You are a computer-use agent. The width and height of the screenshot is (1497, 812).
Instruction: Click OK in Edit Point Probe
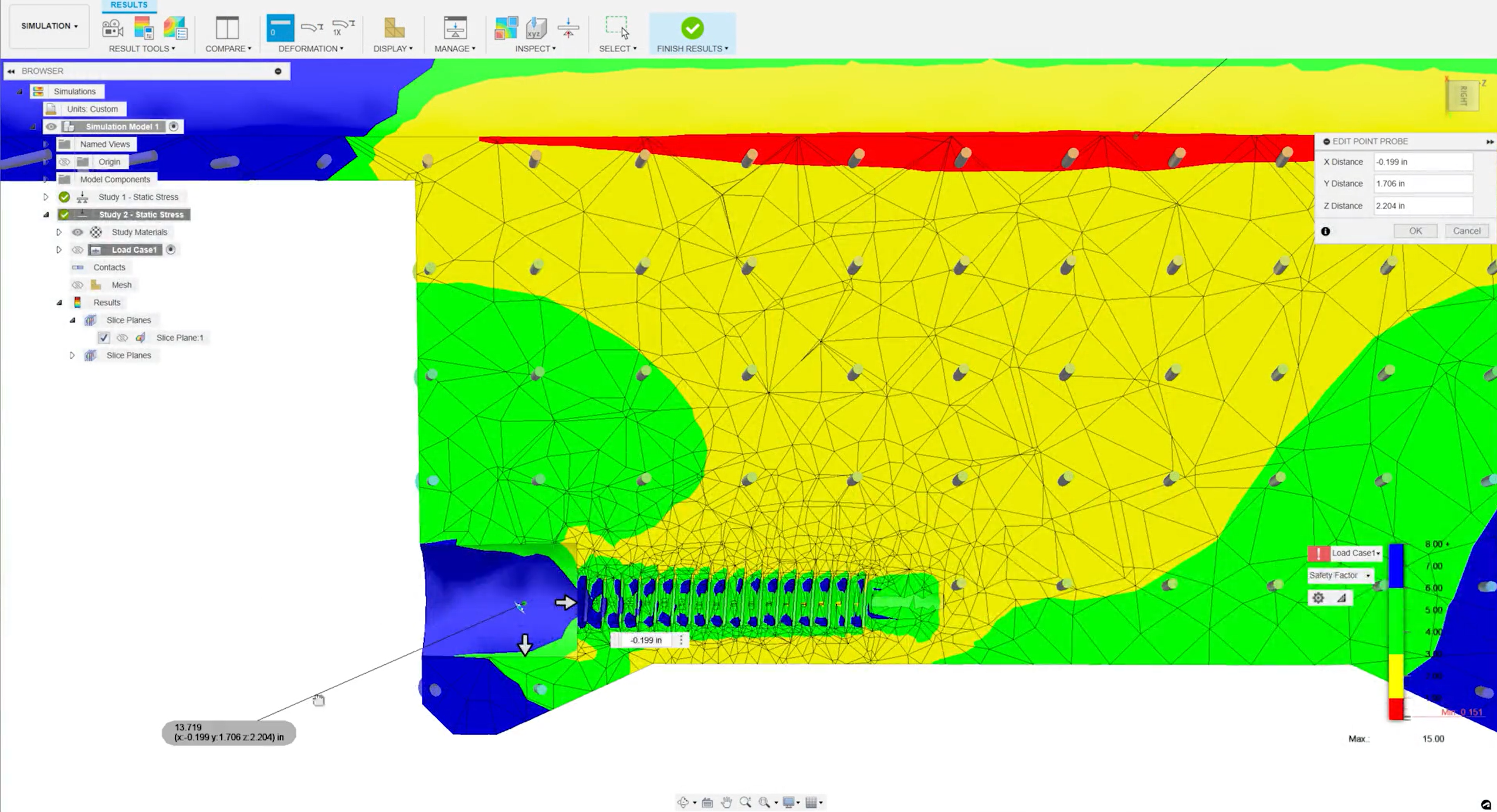(1415, 231)
